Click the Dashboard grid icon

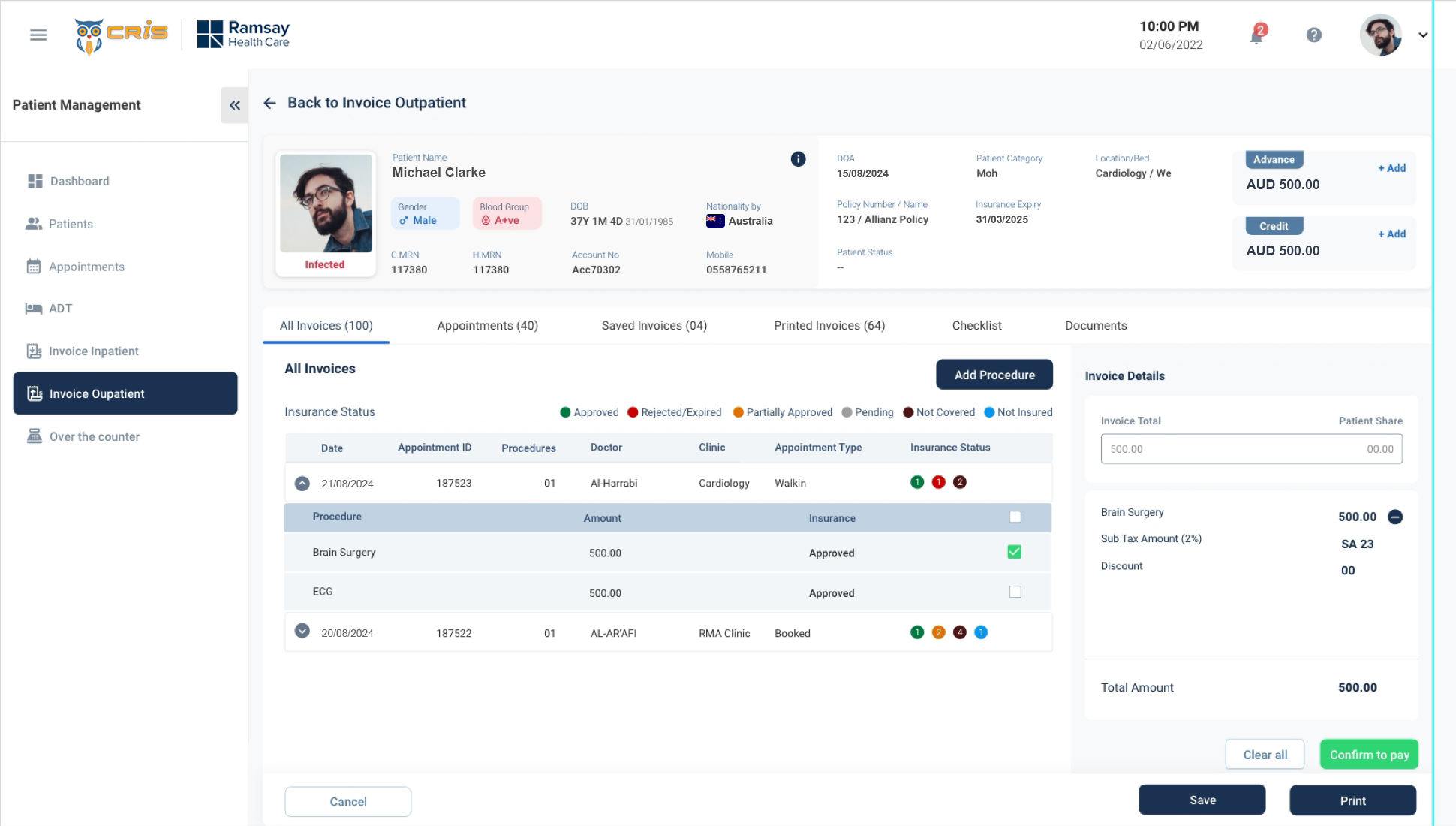coord(35,181)
